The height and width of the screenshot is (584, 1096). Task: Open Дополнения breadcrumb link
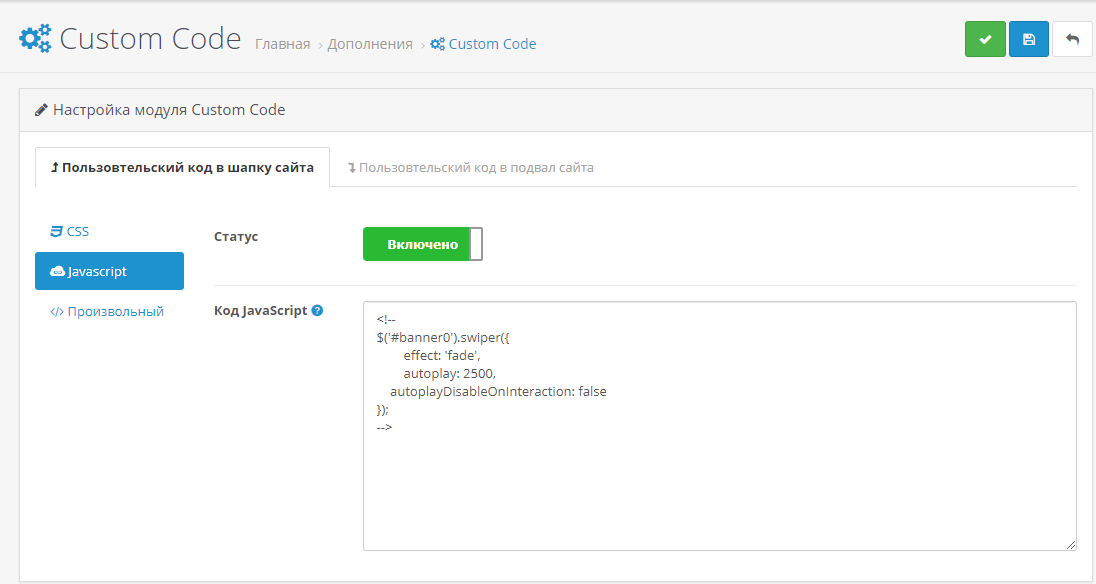370,44
